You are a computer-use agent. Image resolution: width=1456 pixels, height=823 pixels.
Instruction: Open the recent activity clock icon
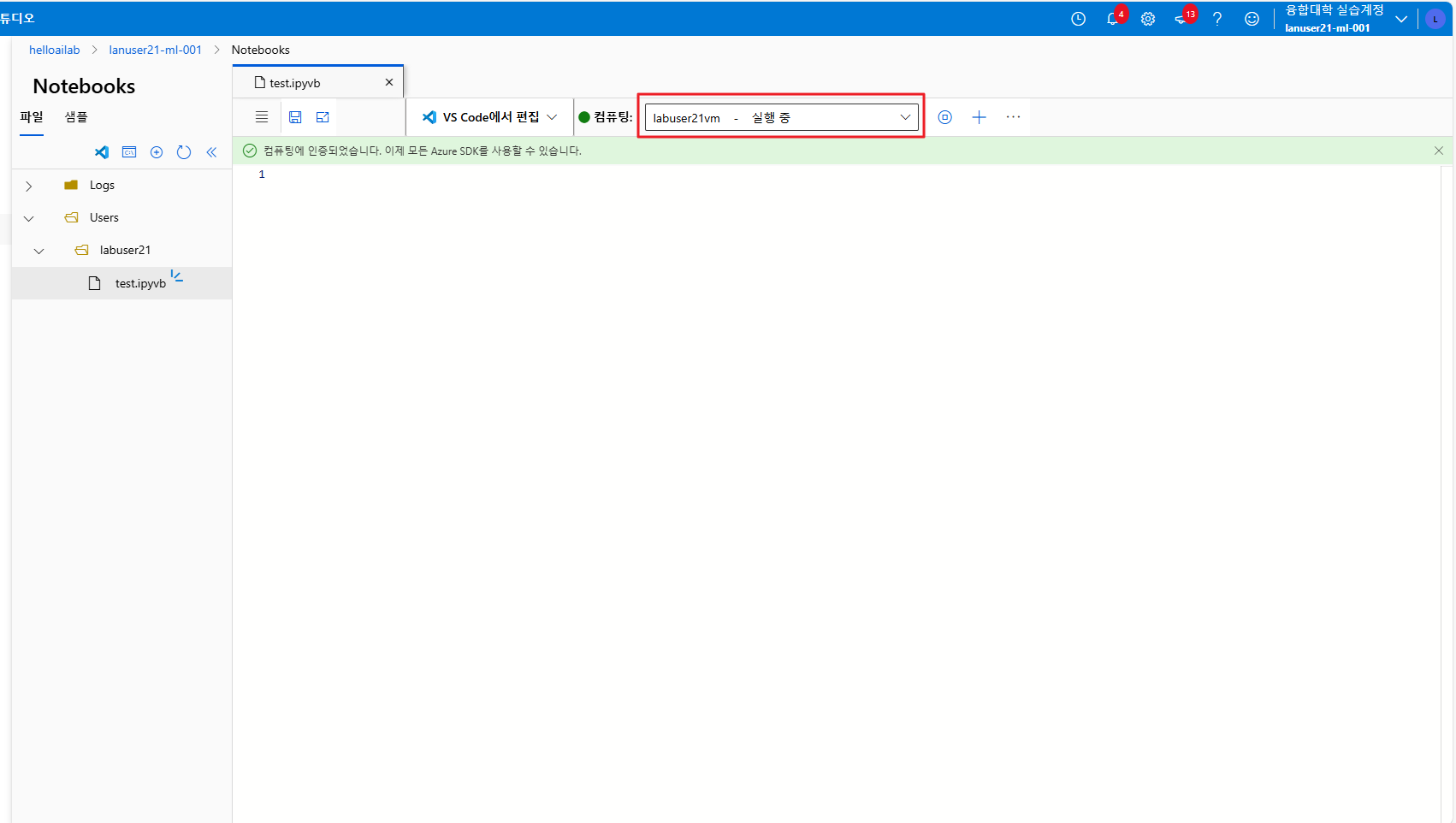coord(1078,19)
